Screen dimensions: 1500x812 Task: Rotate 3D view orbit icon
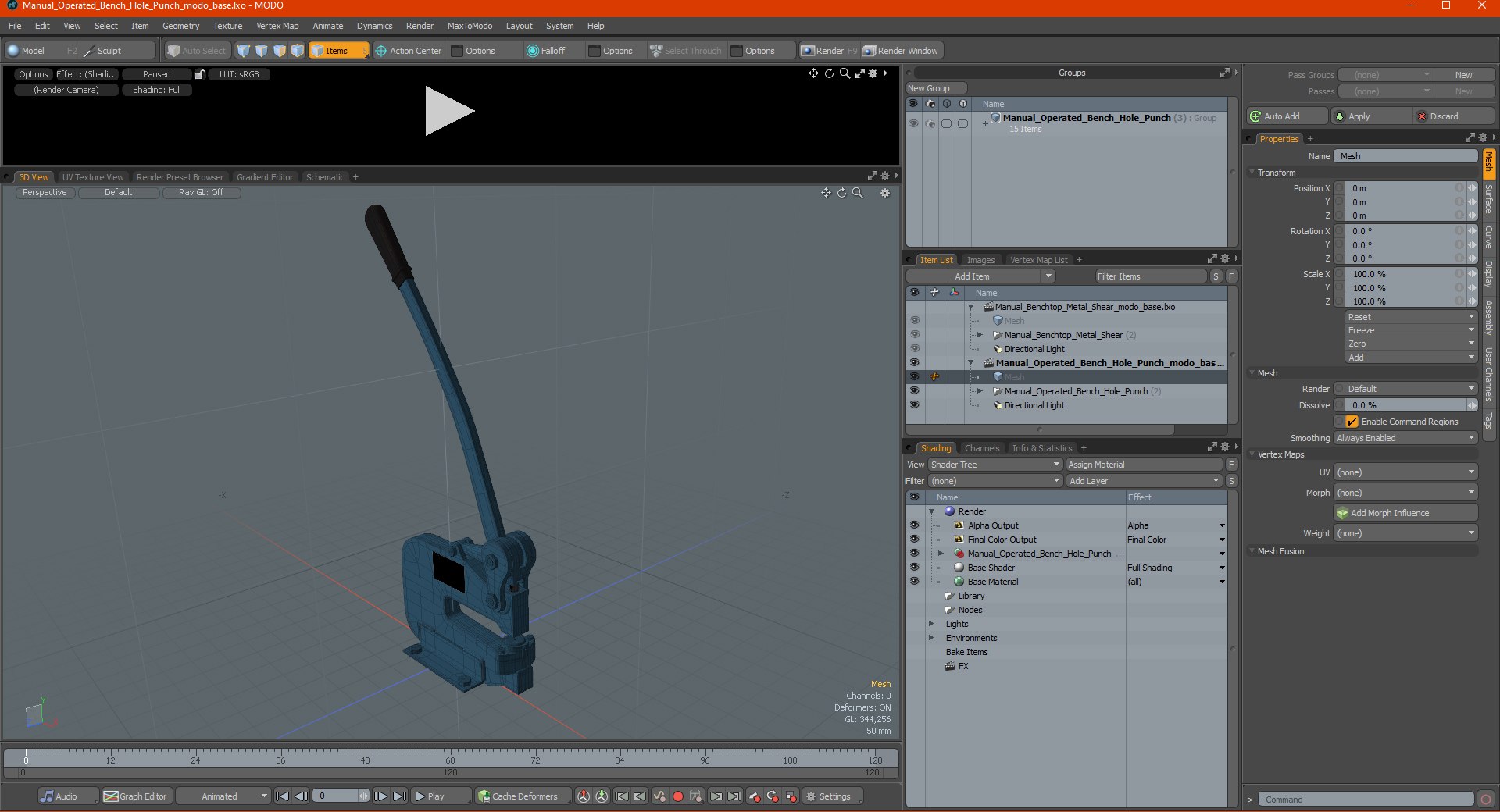click(x=841, y=193)
